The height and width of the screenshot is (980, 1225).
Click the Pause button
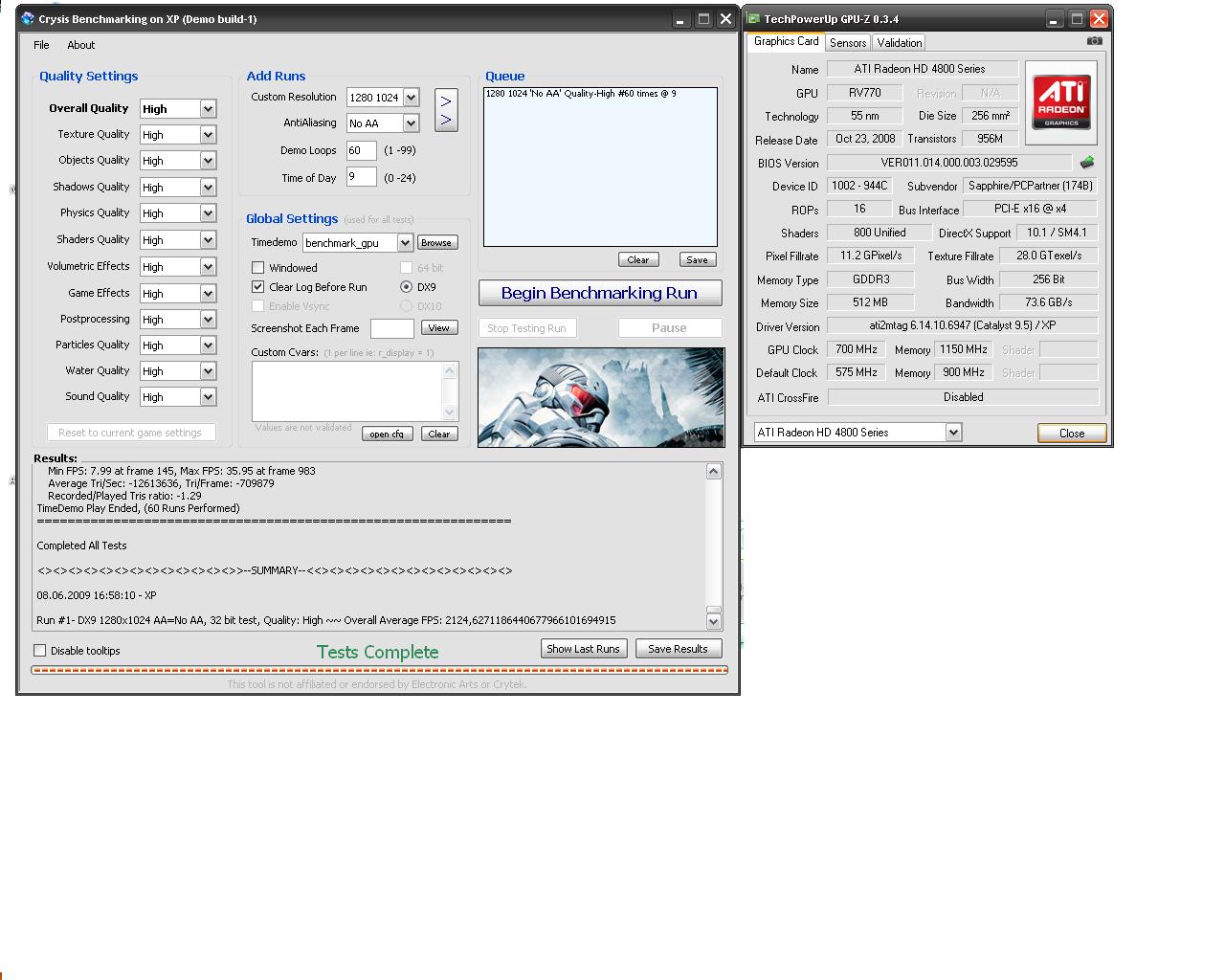coord(670,327)
